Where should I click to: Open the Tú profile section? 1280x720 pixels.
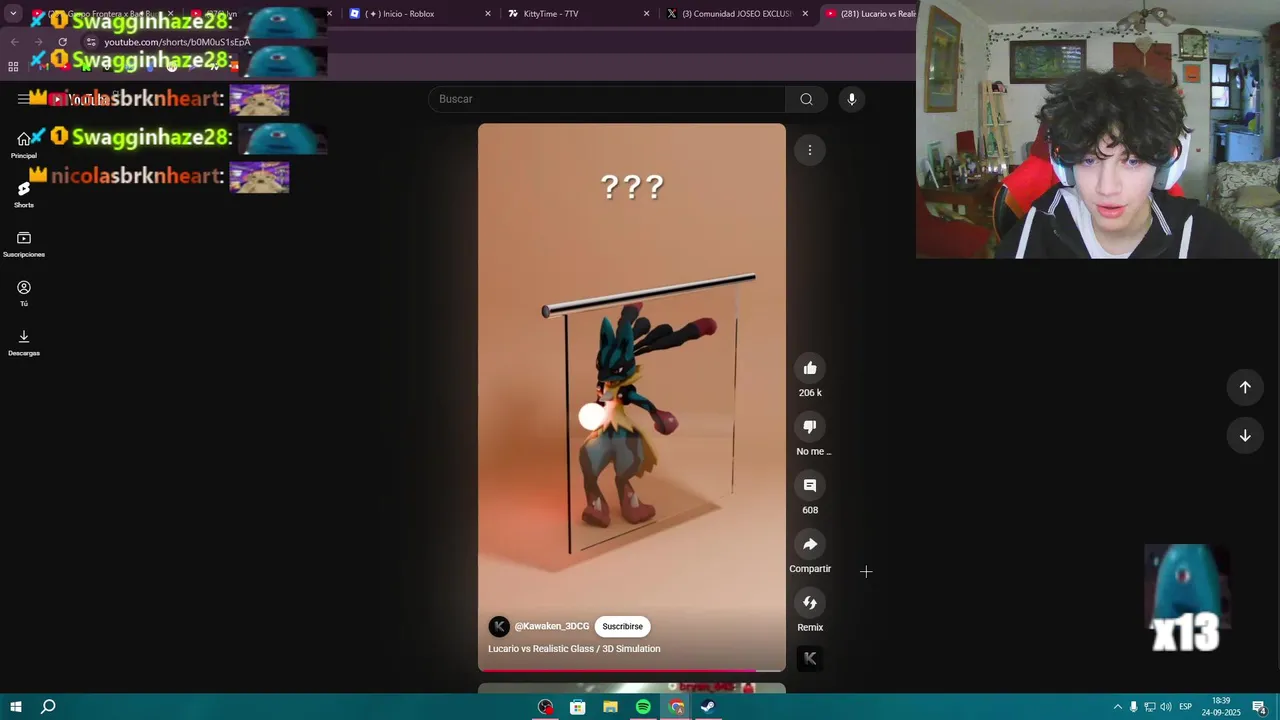point(24,293)
